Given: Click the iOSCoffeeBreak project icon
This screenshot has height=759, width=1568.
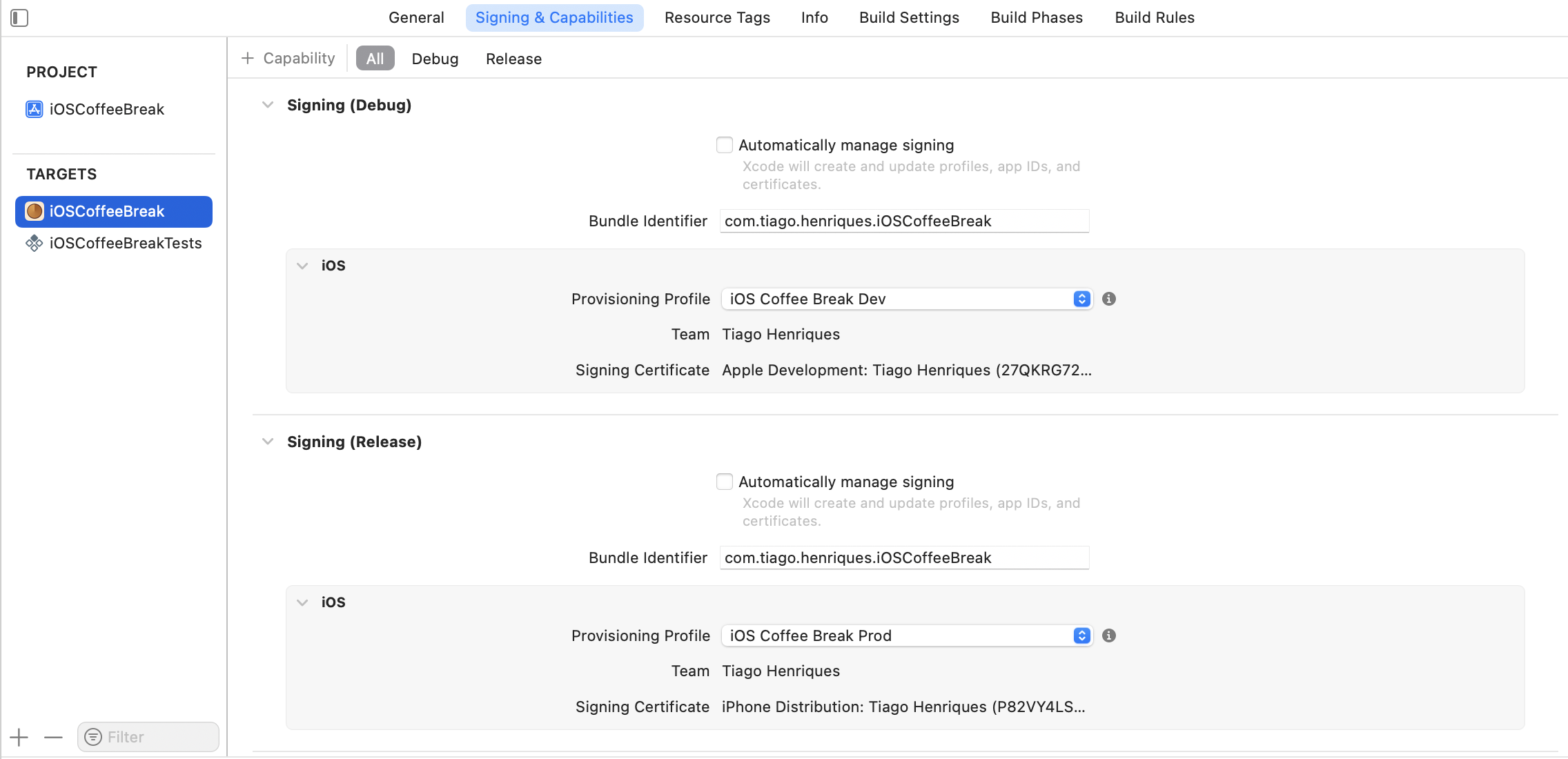Looking at the screenshot, I should tap(35, 109).
